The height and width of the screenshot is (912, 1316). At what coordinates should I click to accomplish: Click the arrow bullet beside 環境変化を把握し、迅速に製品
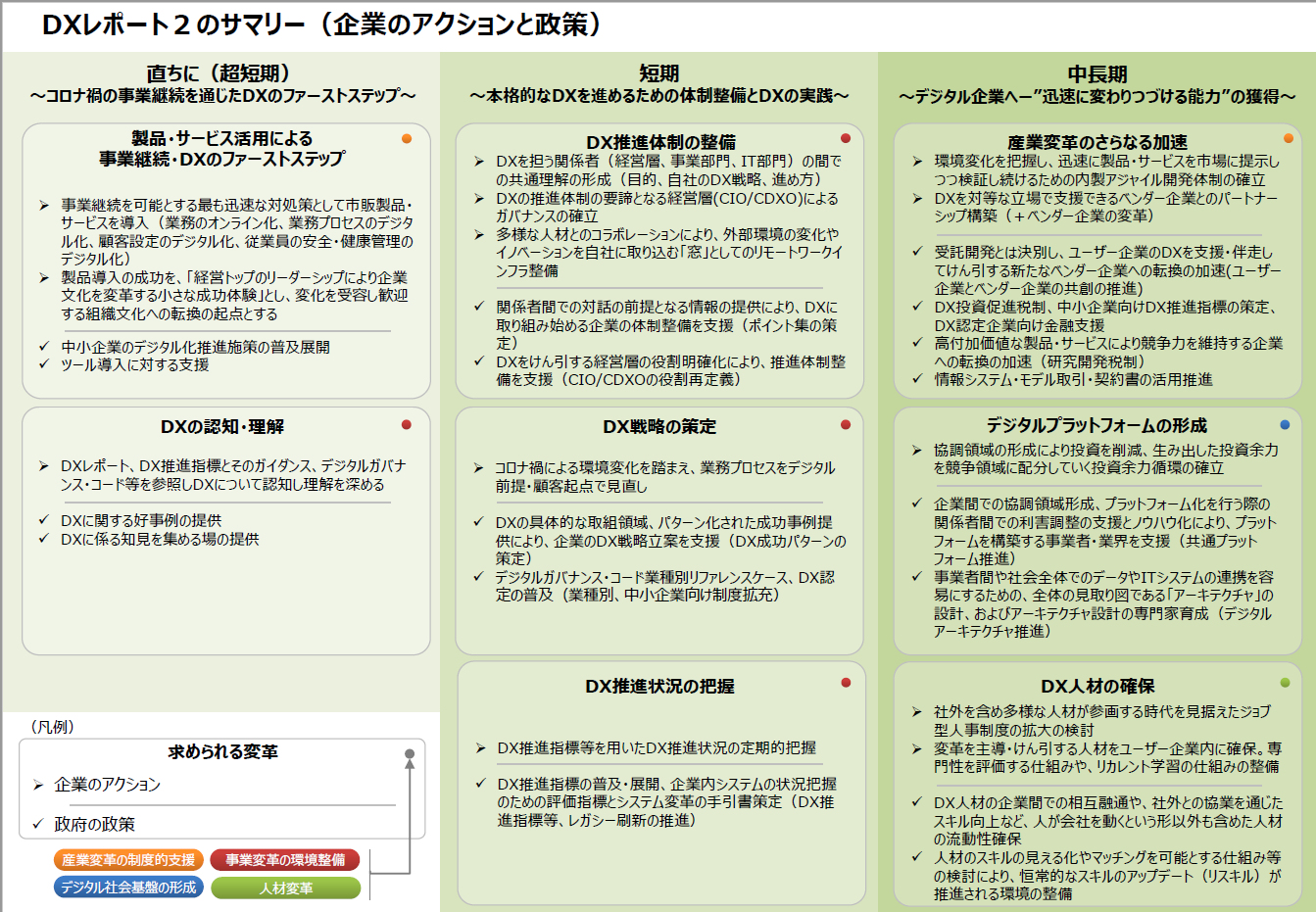[917, 162]
